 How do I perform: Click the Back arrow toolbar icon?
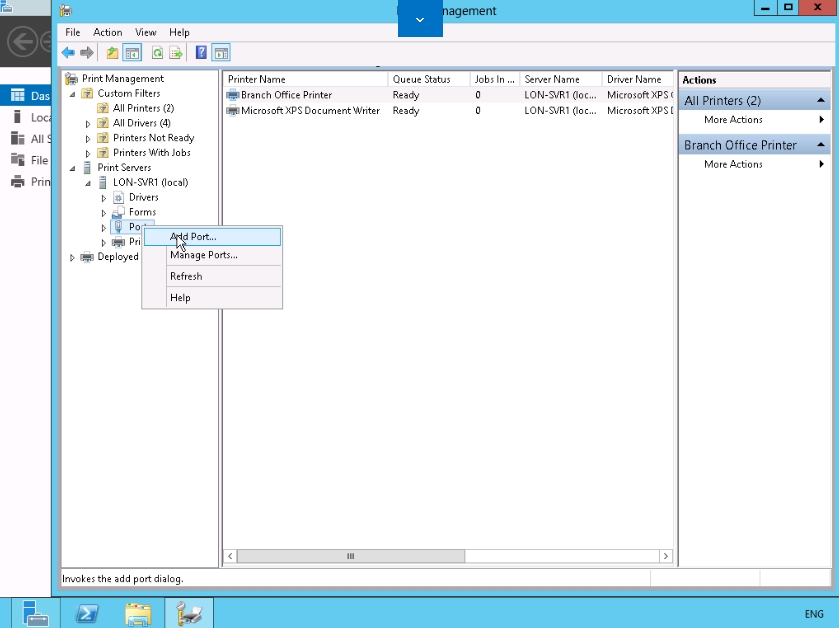[68, 53]
